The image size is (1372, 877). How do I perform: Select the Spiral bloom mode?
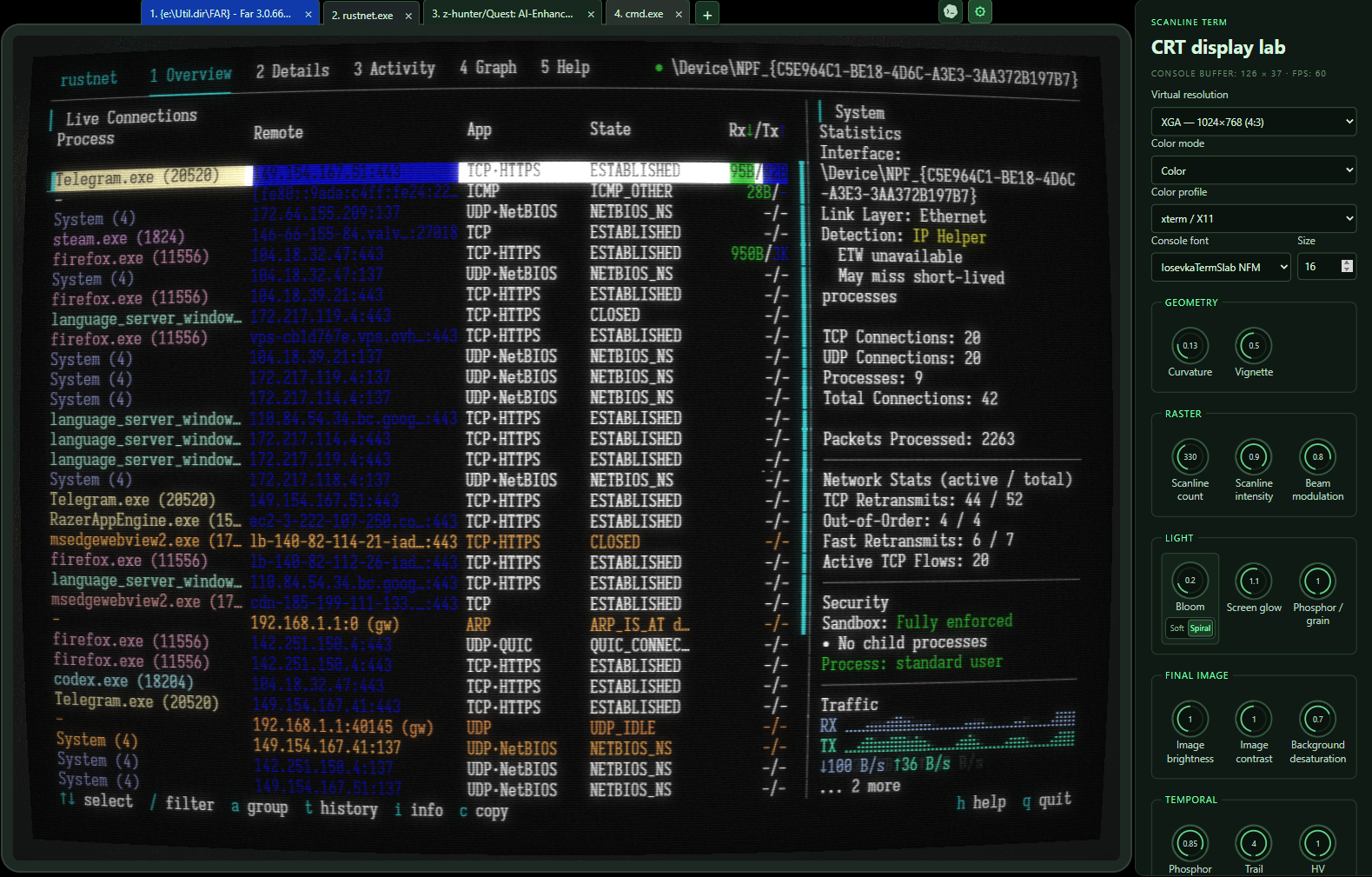coord(1201,628)
